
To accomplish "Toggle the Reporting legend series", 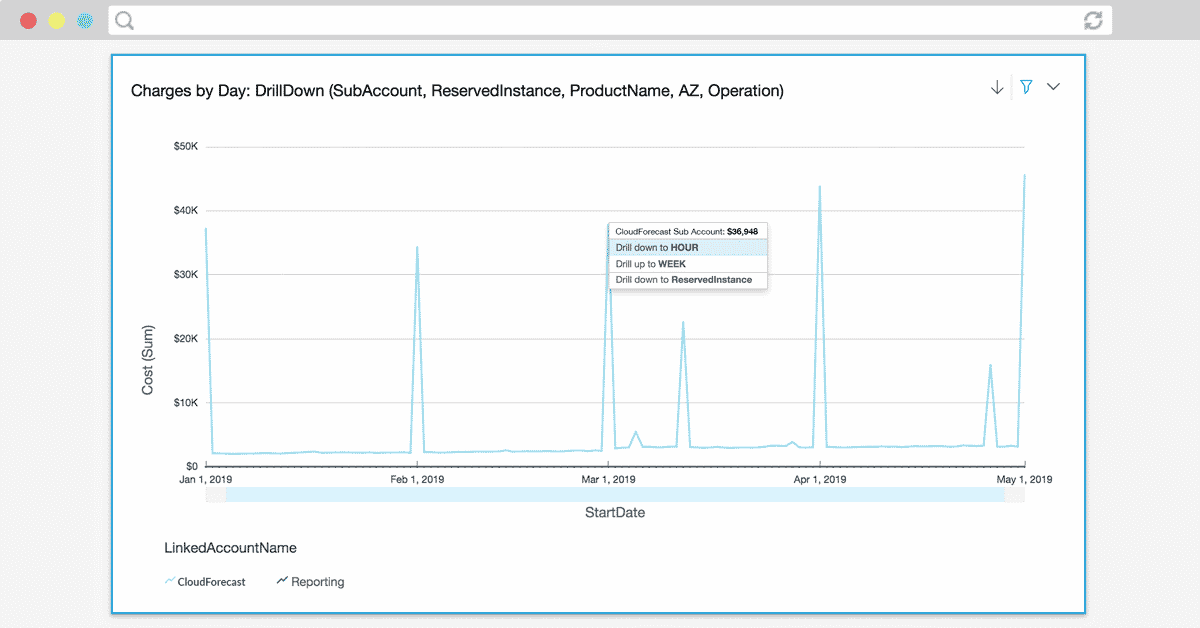I will 310,581.
